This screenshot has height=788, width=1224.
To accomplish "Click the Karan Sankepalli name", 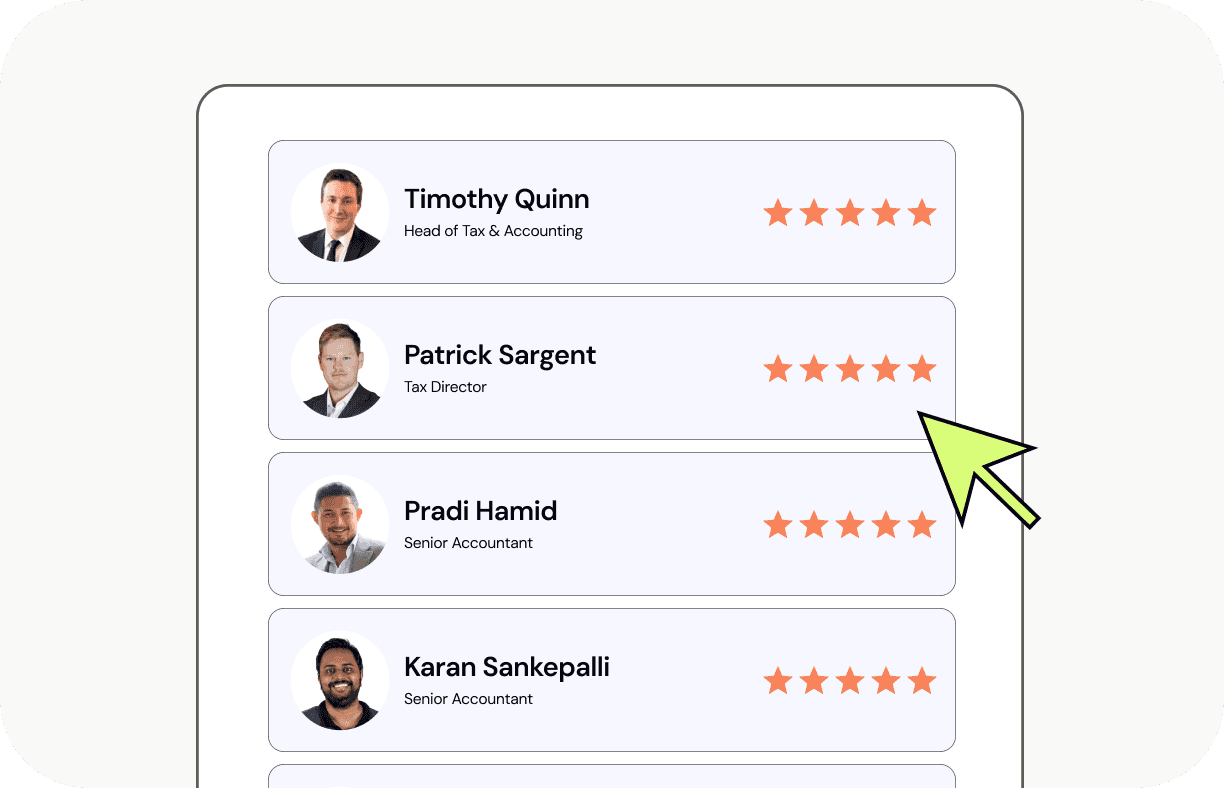I will tap(506, 667).
